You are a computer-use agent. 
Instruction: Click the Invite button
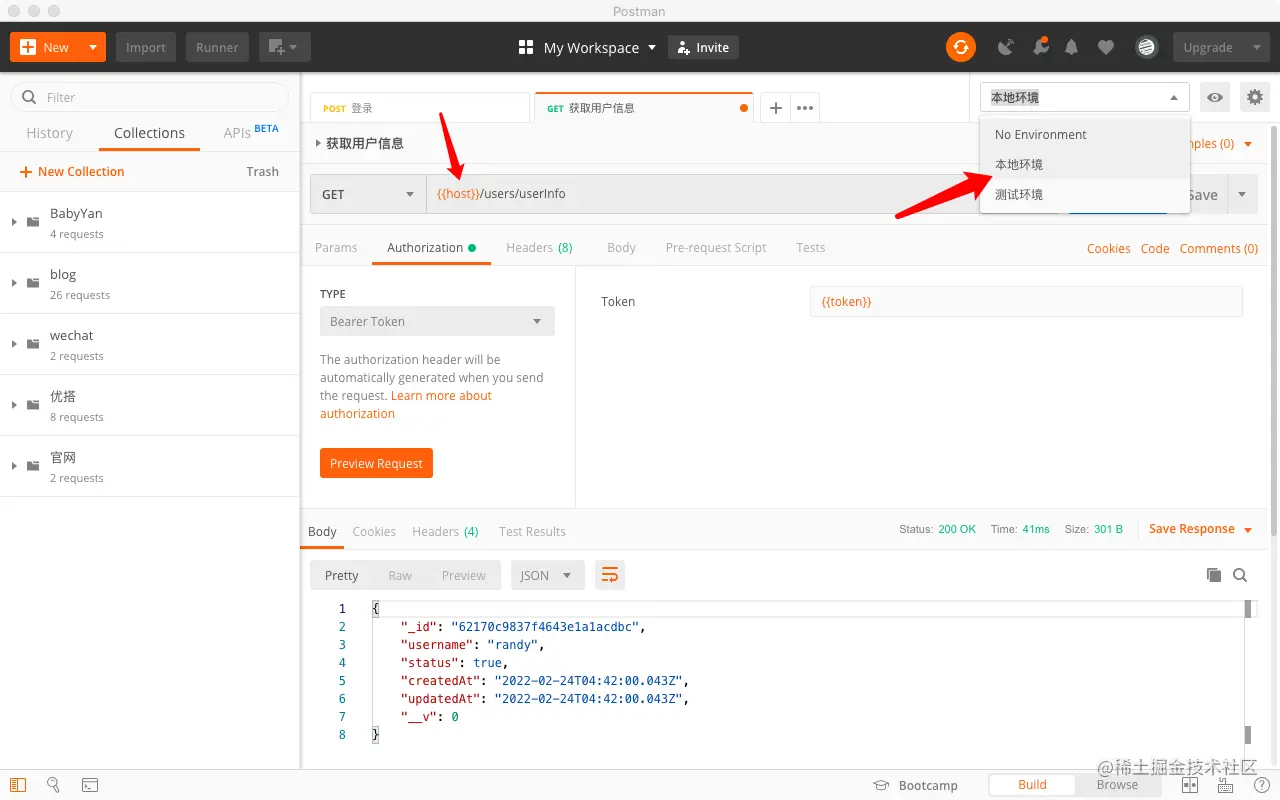tap(703, 47)
